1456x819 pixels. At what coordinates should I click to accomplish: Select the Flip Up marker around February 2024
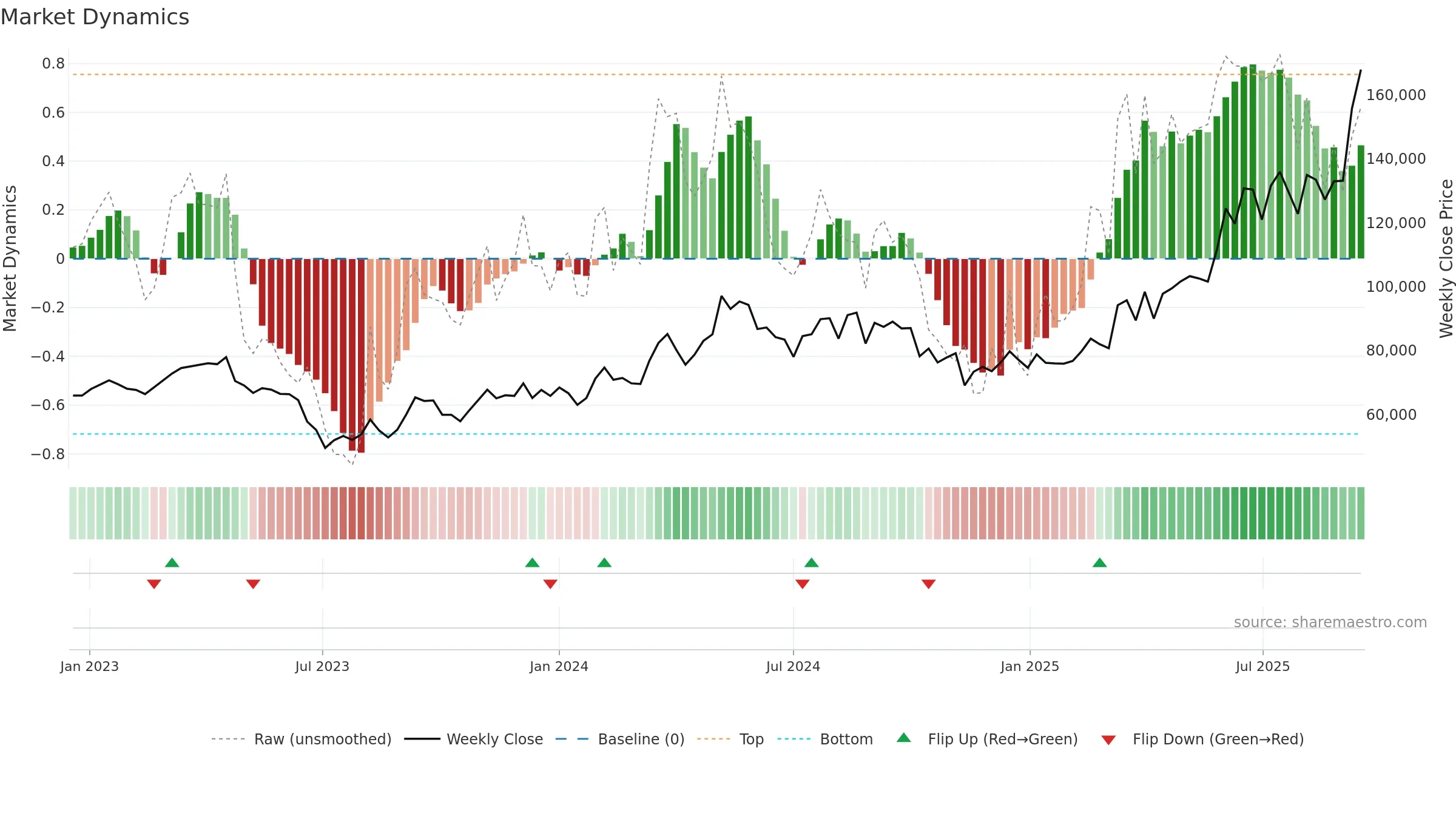[604, 562]
